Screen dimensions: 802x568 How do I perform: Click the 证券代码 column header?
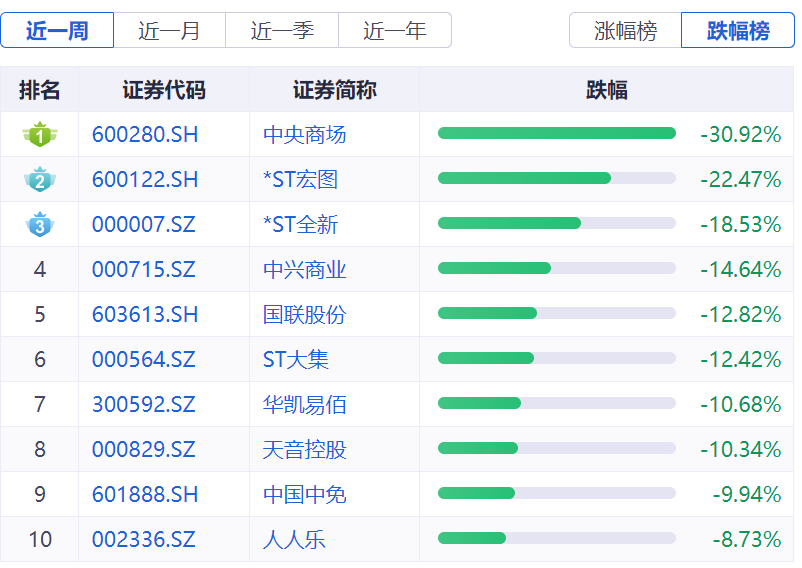click(164, 90)
